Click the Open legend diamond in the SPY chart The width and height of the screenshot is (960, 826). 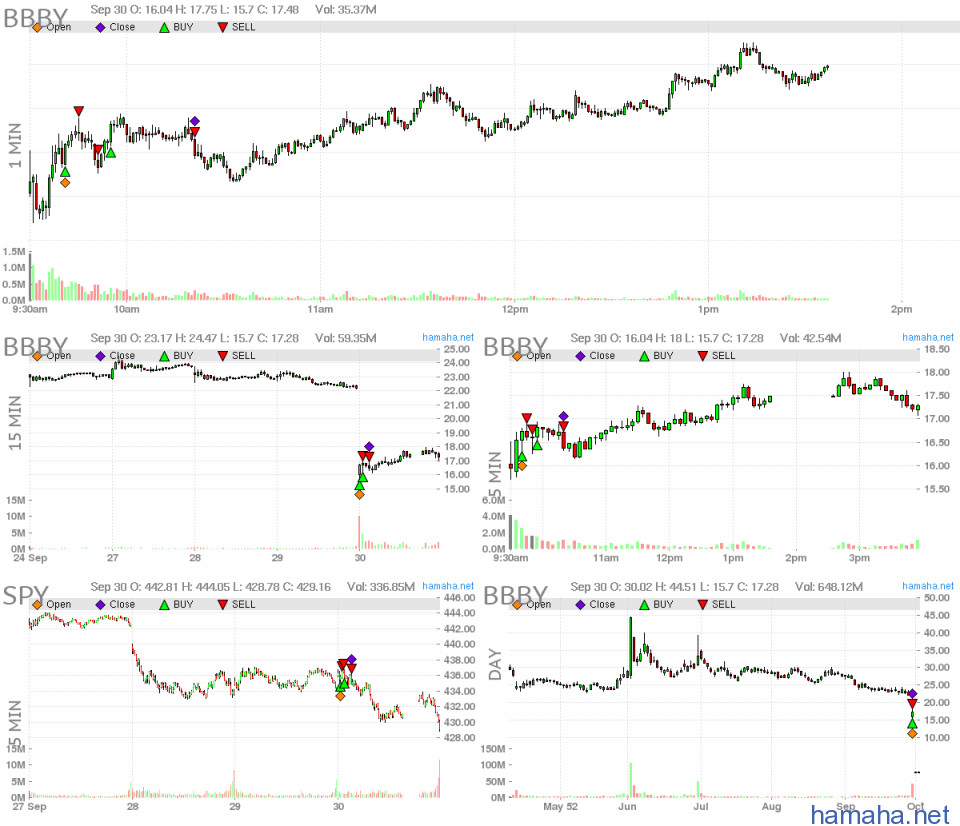tap(37, 604)
